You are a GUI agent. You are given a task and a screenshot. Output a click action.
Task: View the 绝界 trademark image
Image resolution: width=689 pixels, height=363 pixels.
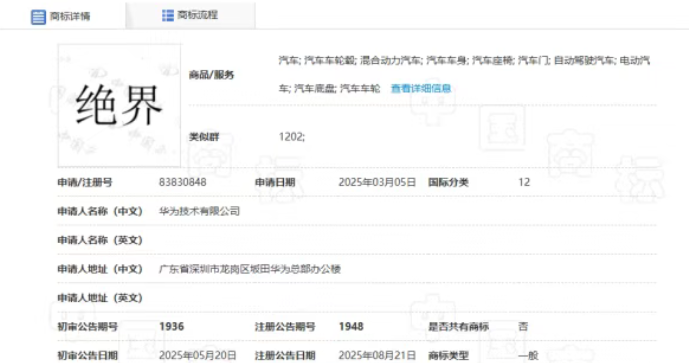(x=119, y=105)
